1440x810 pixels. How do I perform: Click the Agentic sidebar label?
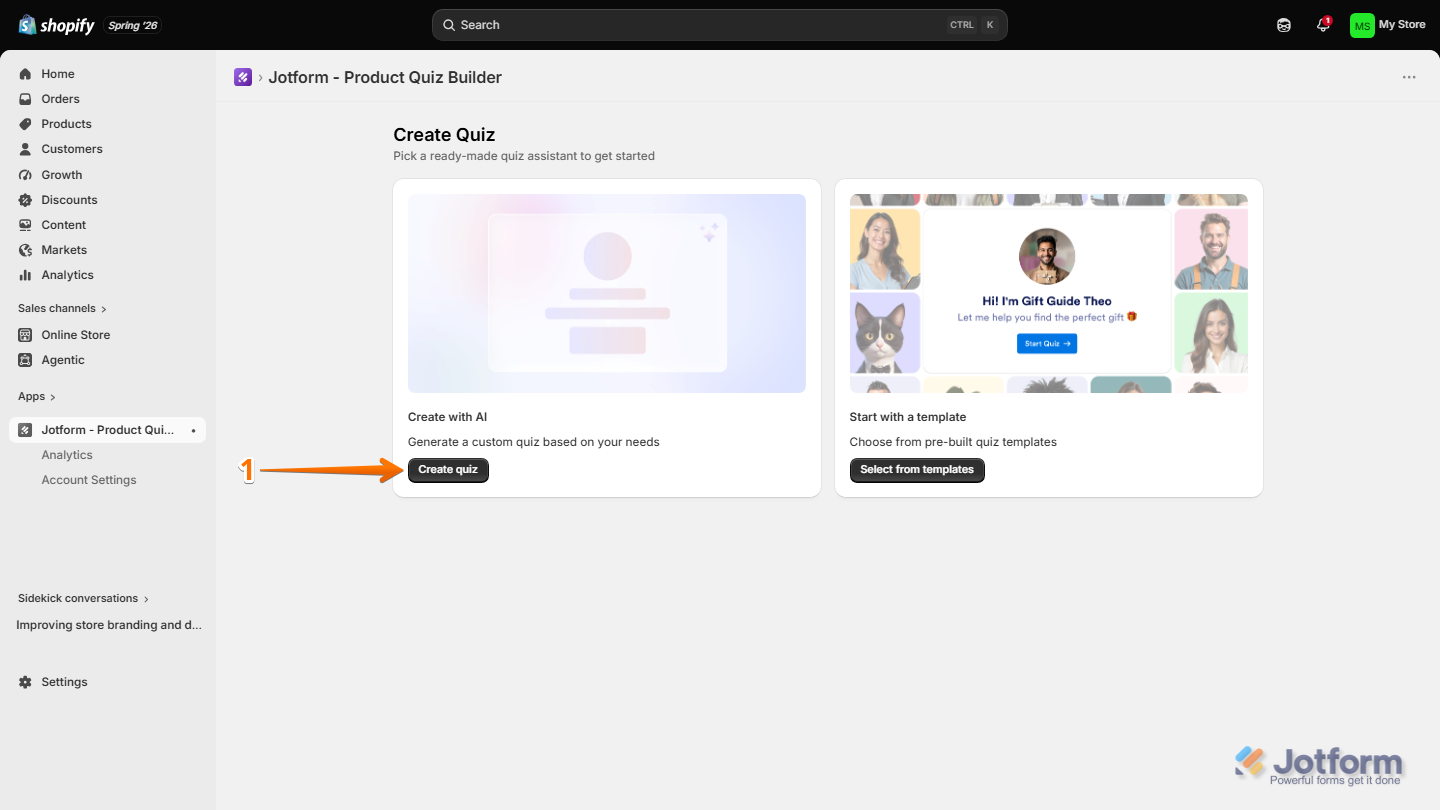tap(63, 360)
